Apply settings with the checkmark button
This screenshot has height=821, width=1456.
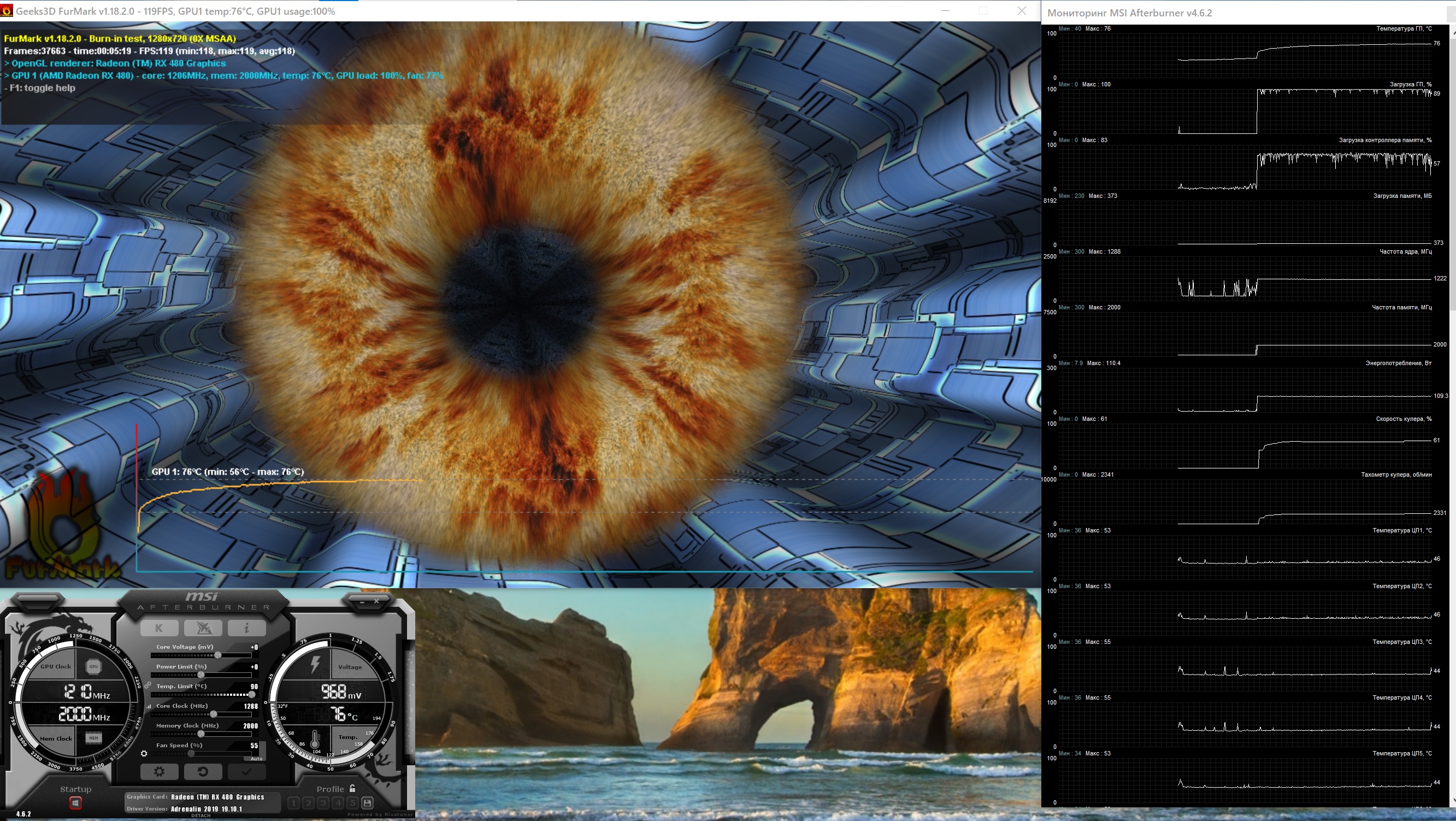[x=246, y=771]
